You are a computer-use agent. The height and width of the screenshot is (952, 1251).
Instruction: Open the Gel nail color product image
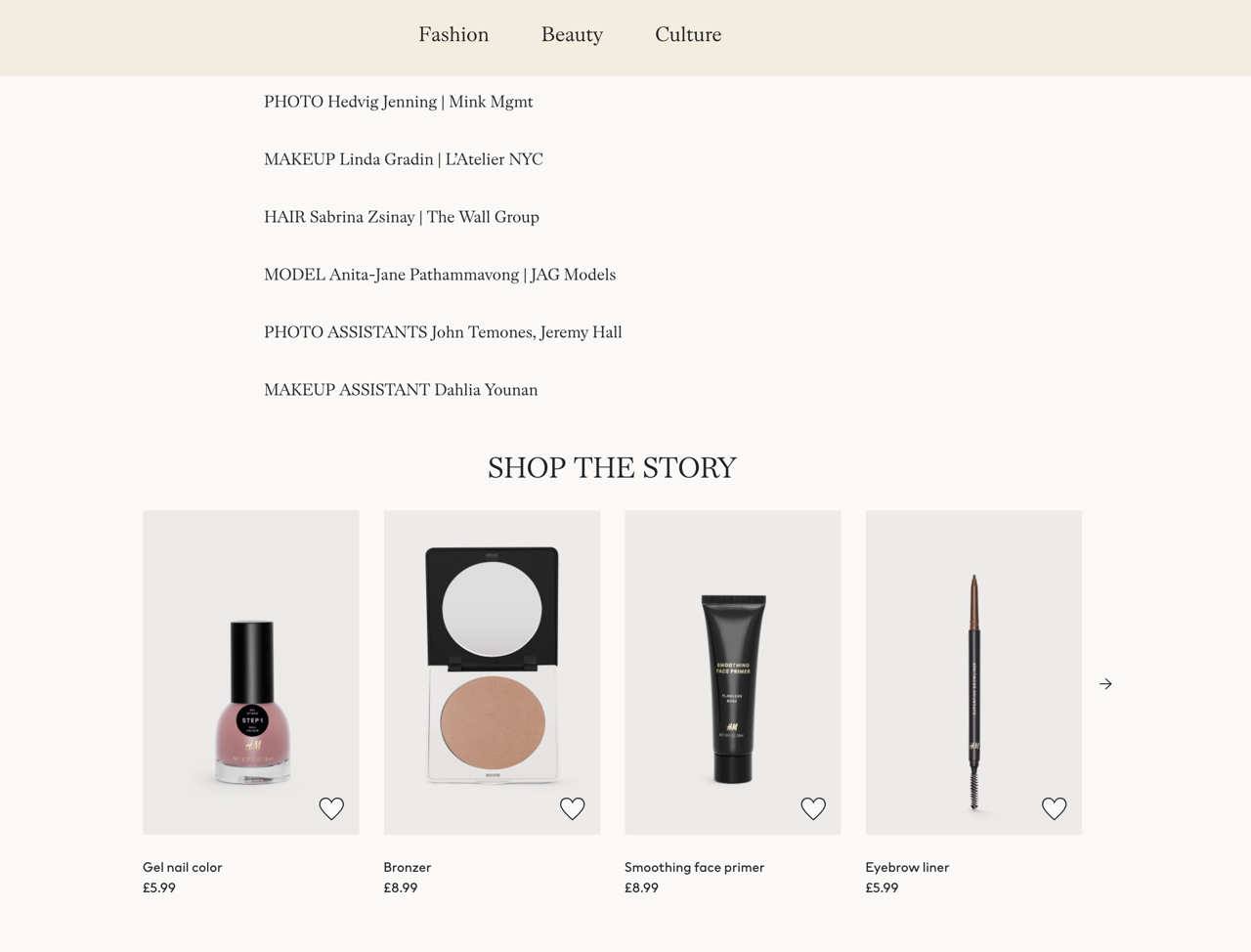[x=251, y=672]
